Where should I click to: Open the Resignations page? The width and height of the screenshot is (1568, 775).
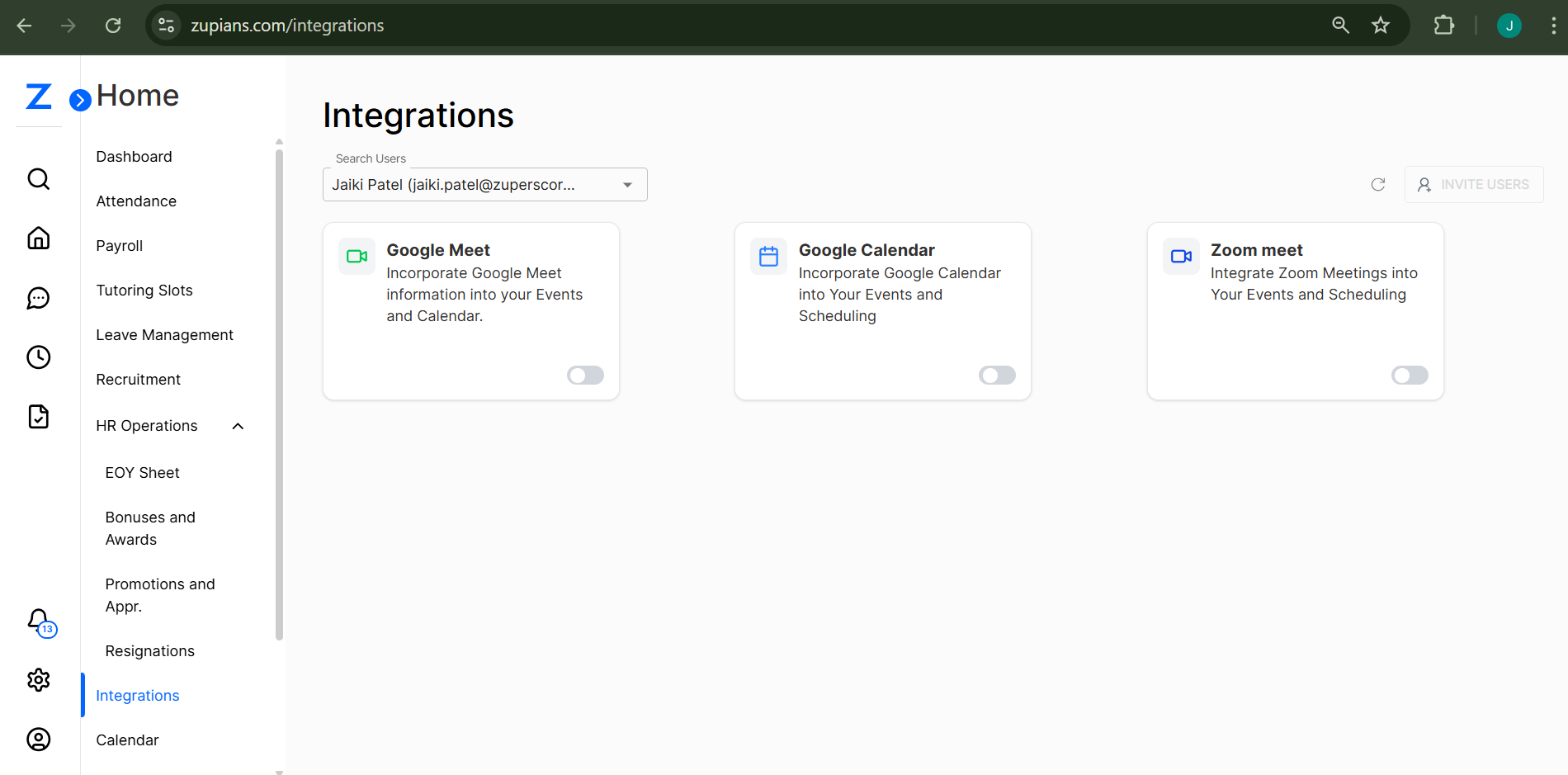pos(149,650)
